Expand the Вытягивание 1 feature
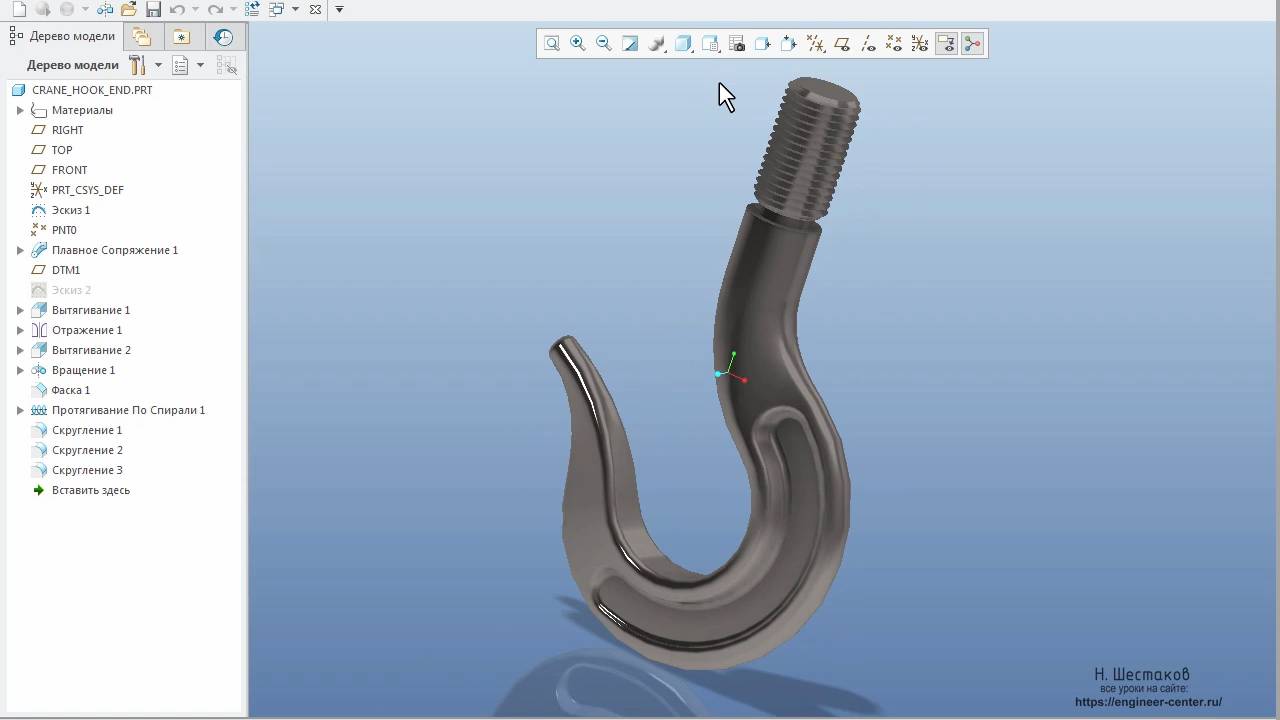This screenshot has width=1280, height=720. [20, 310]
